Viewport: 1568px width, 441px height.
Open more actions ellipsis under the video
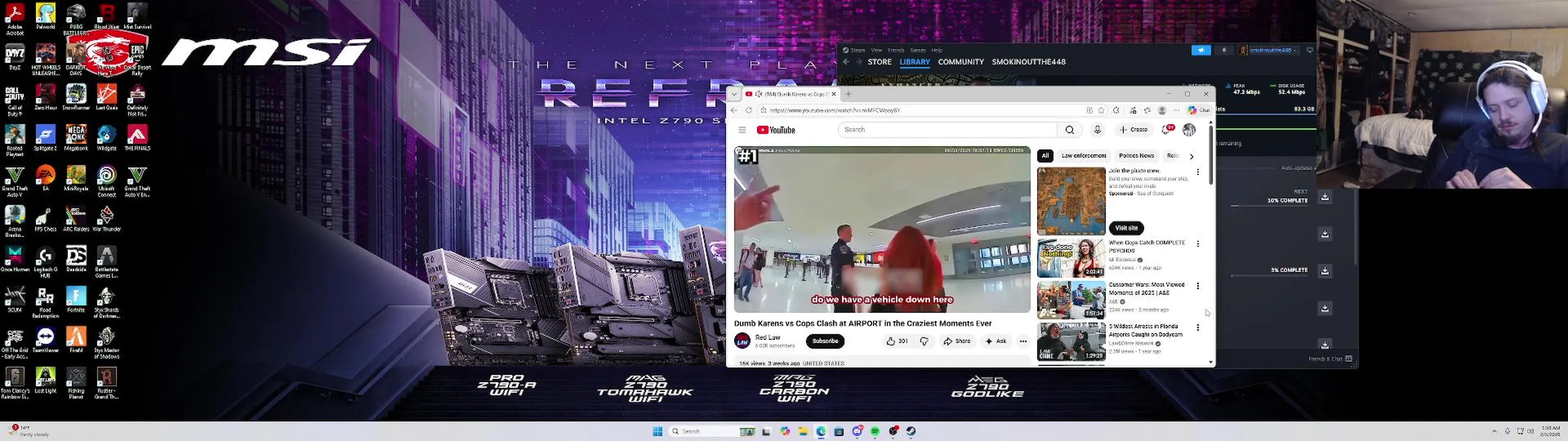[x=1023, y=341]
